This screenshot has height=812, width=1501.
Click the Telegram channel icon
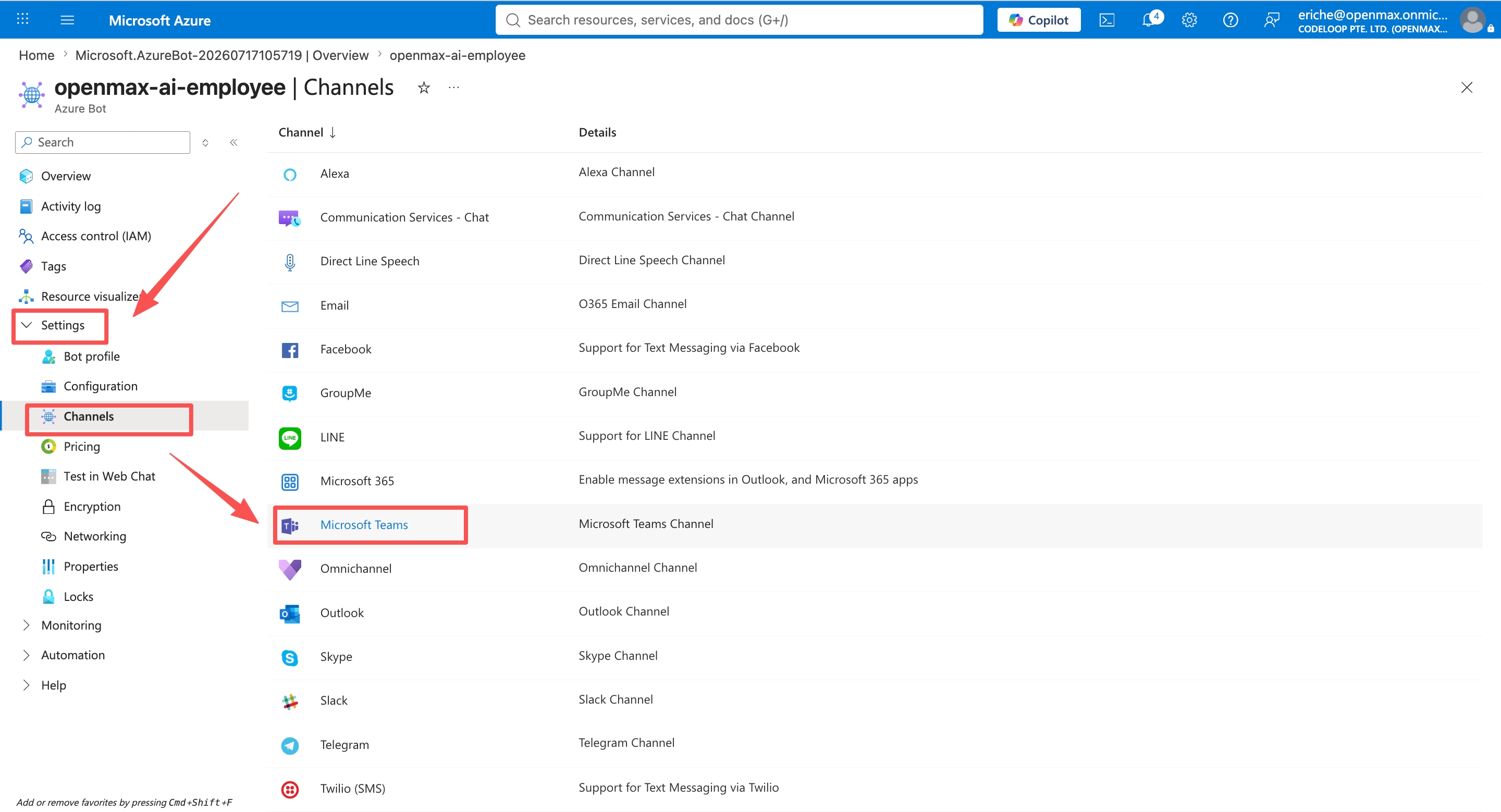[x=290, y=746]
